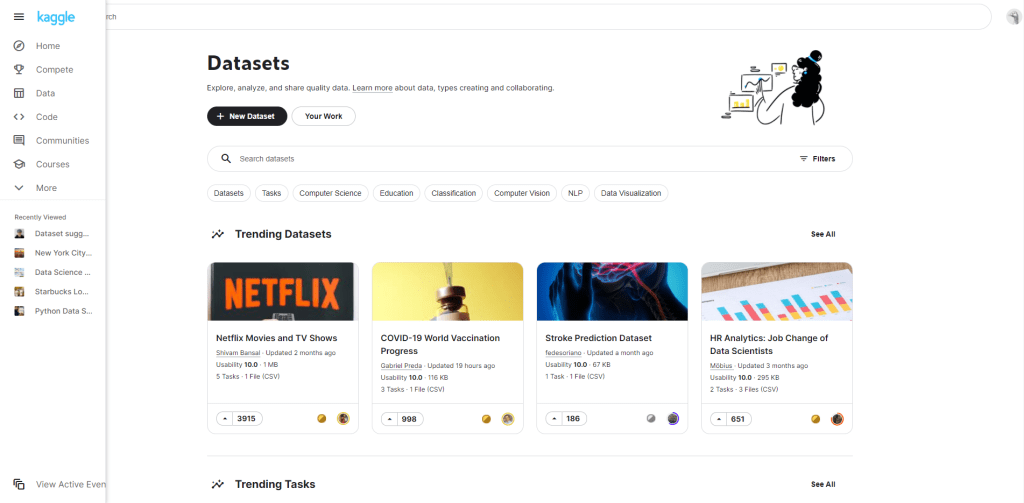Click gold medal on Netflix dataset card
The width and height of the screenshot is (1024, 503).
[x=321, y=419]
